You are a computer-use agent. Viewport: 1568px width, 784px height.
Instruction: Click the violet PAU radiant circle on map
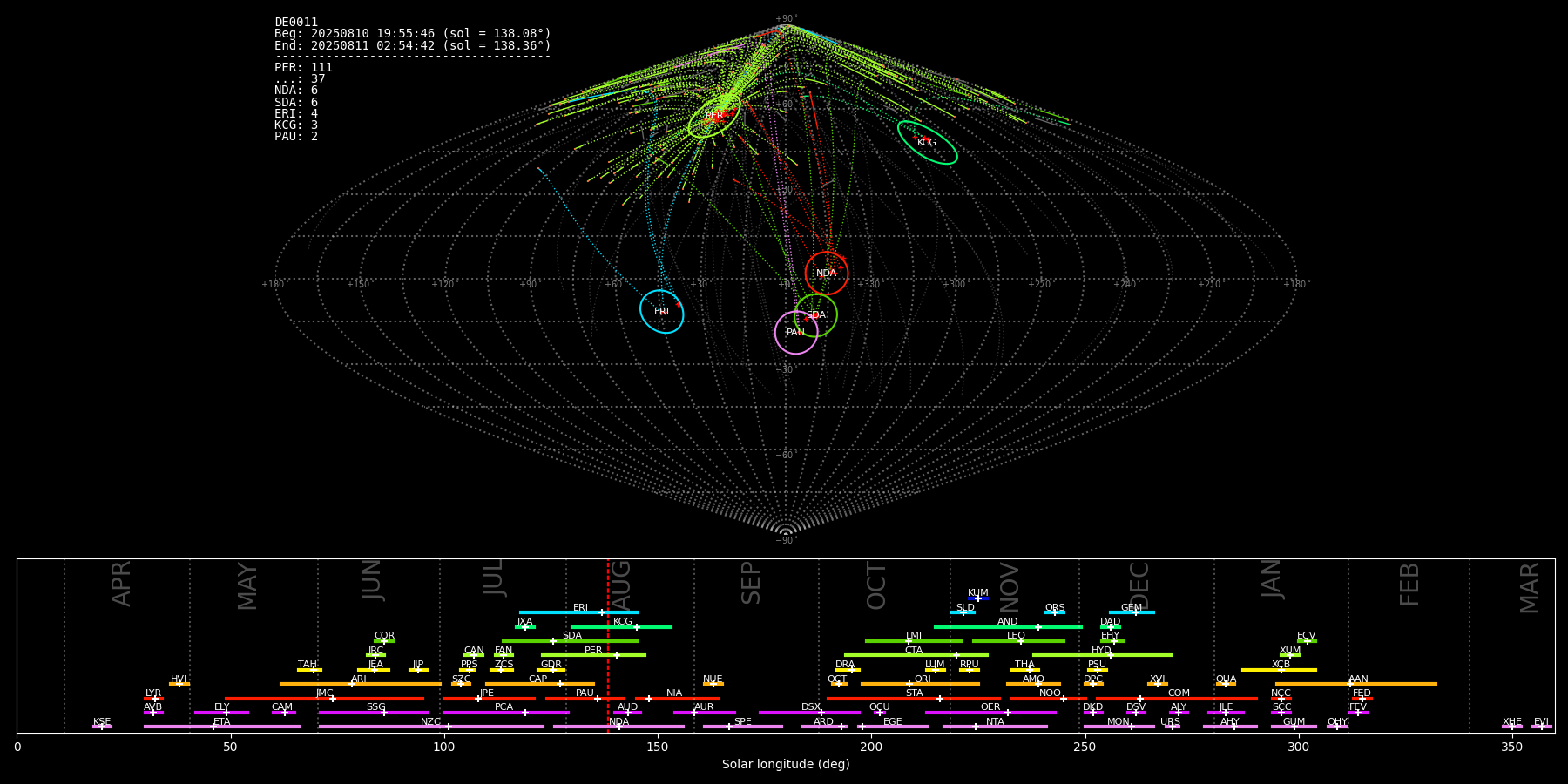click(x=796, y=332)
